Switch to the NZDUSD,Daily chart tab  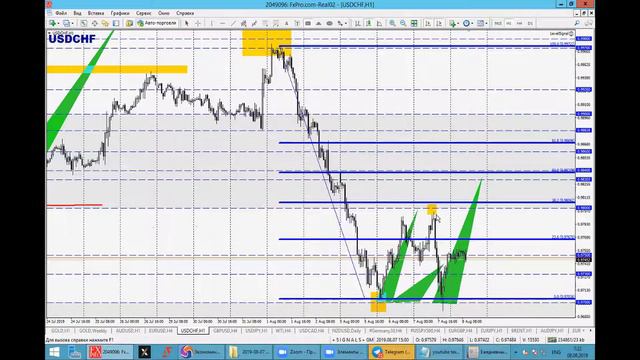pos(346,331)
